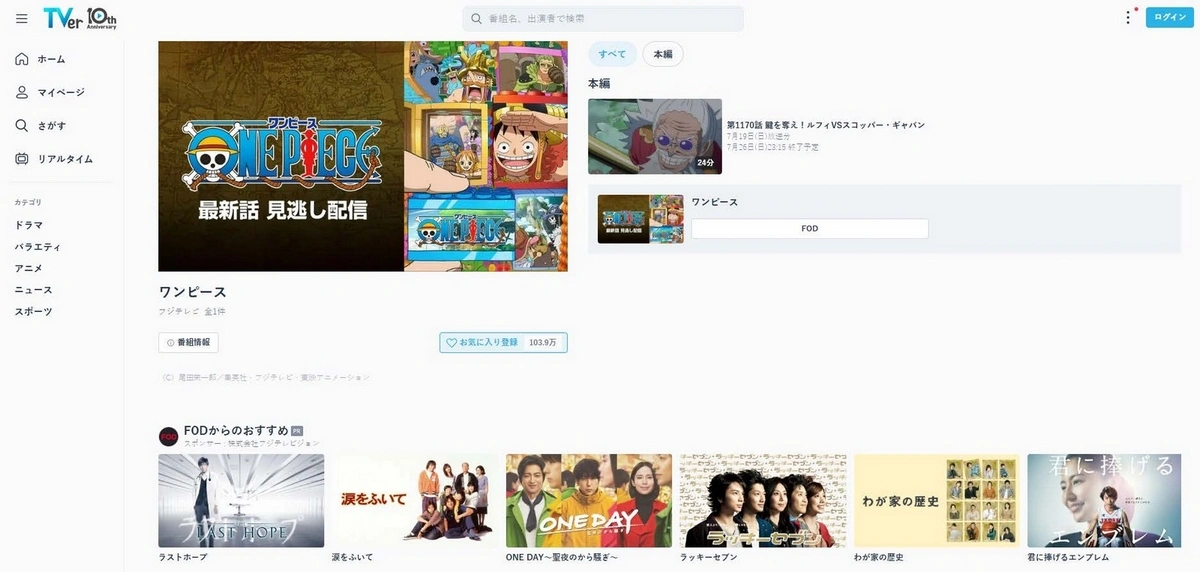Open ホーム in the sidebar
The width and height of the screenshot is (1200, 572).
pos(51,59)
